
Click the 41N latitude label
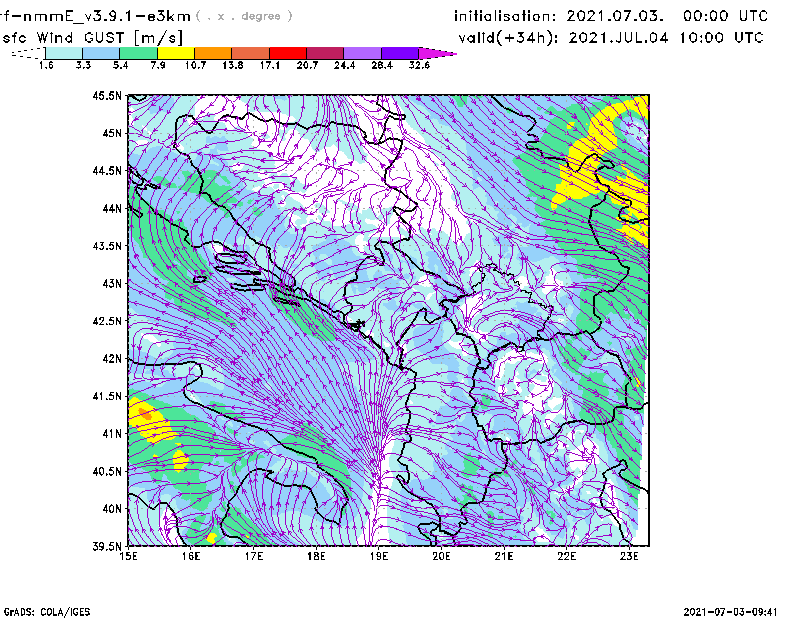pos(112,434)
